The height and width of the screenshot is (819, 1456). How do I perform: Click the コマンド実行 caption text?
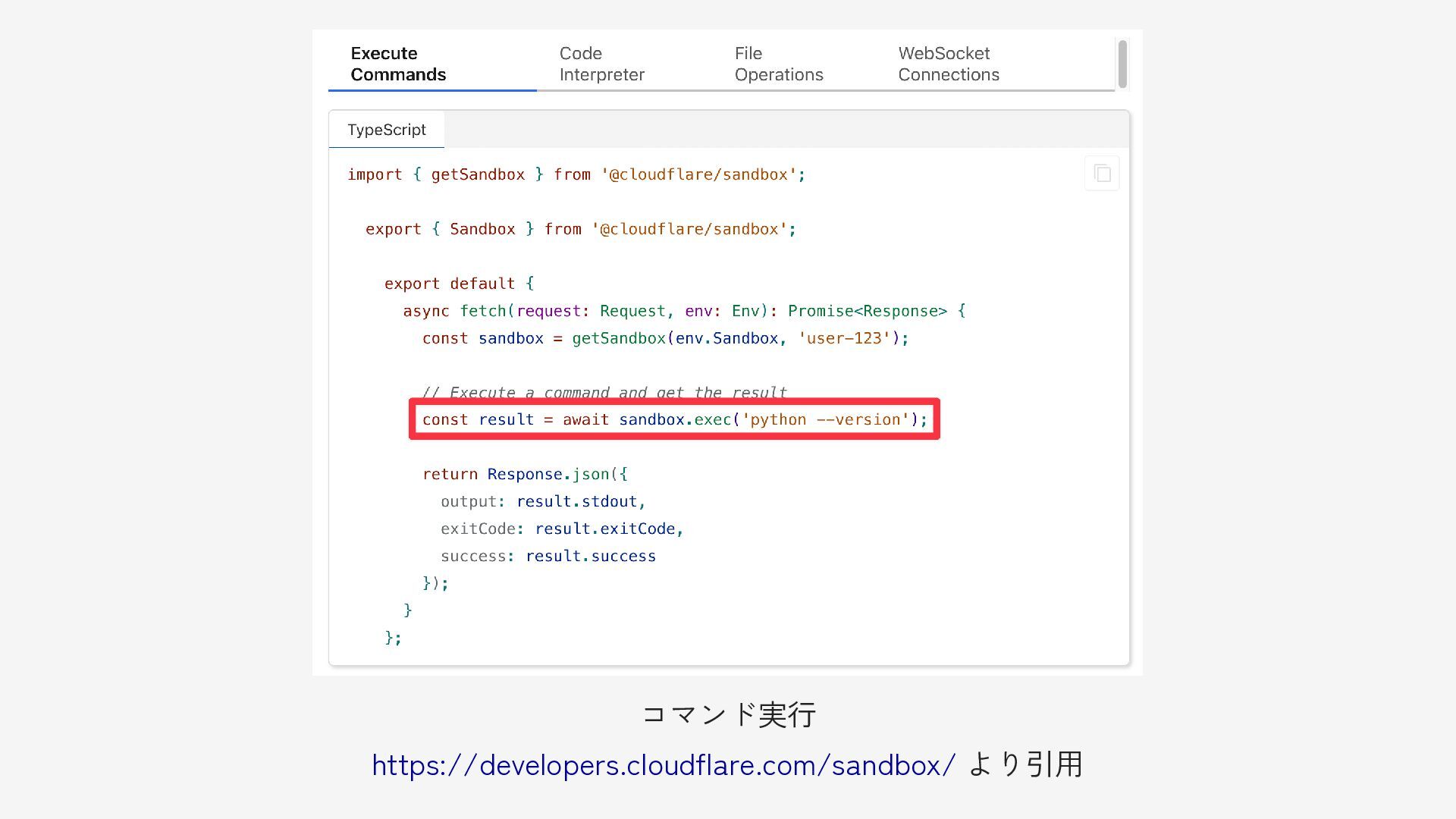pos(728,714)
